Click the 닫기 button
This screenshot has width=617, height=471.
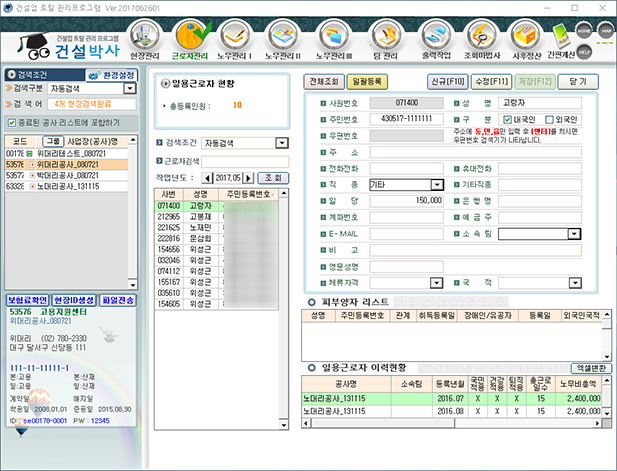(578, 81)
